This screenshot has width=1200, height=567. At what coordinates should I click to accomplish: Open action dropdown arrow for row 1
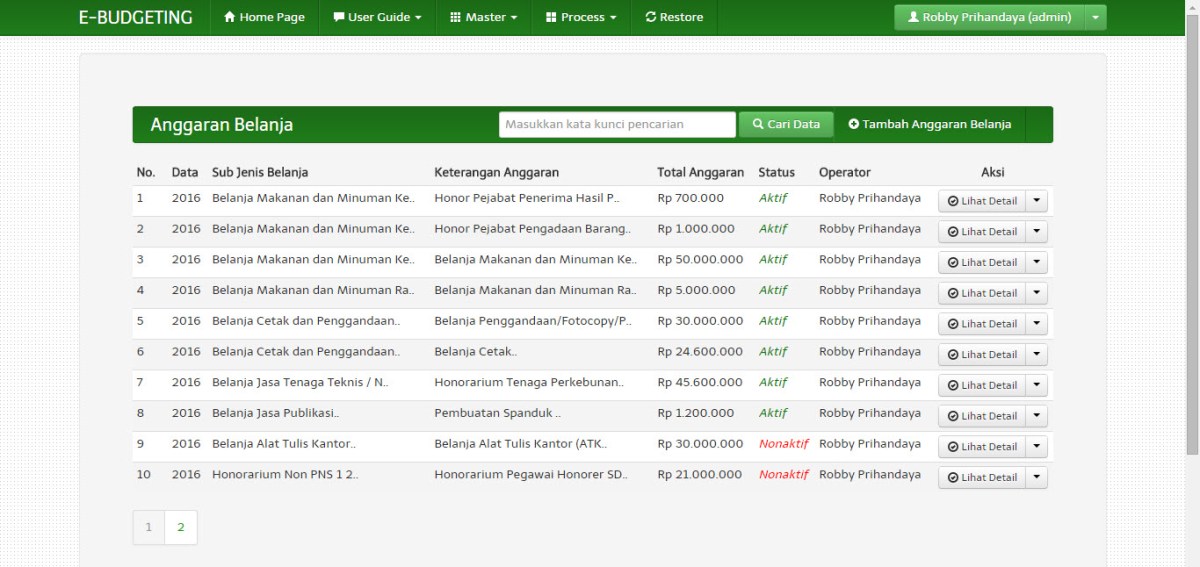pyautogui.click(x=1036, y=200)
